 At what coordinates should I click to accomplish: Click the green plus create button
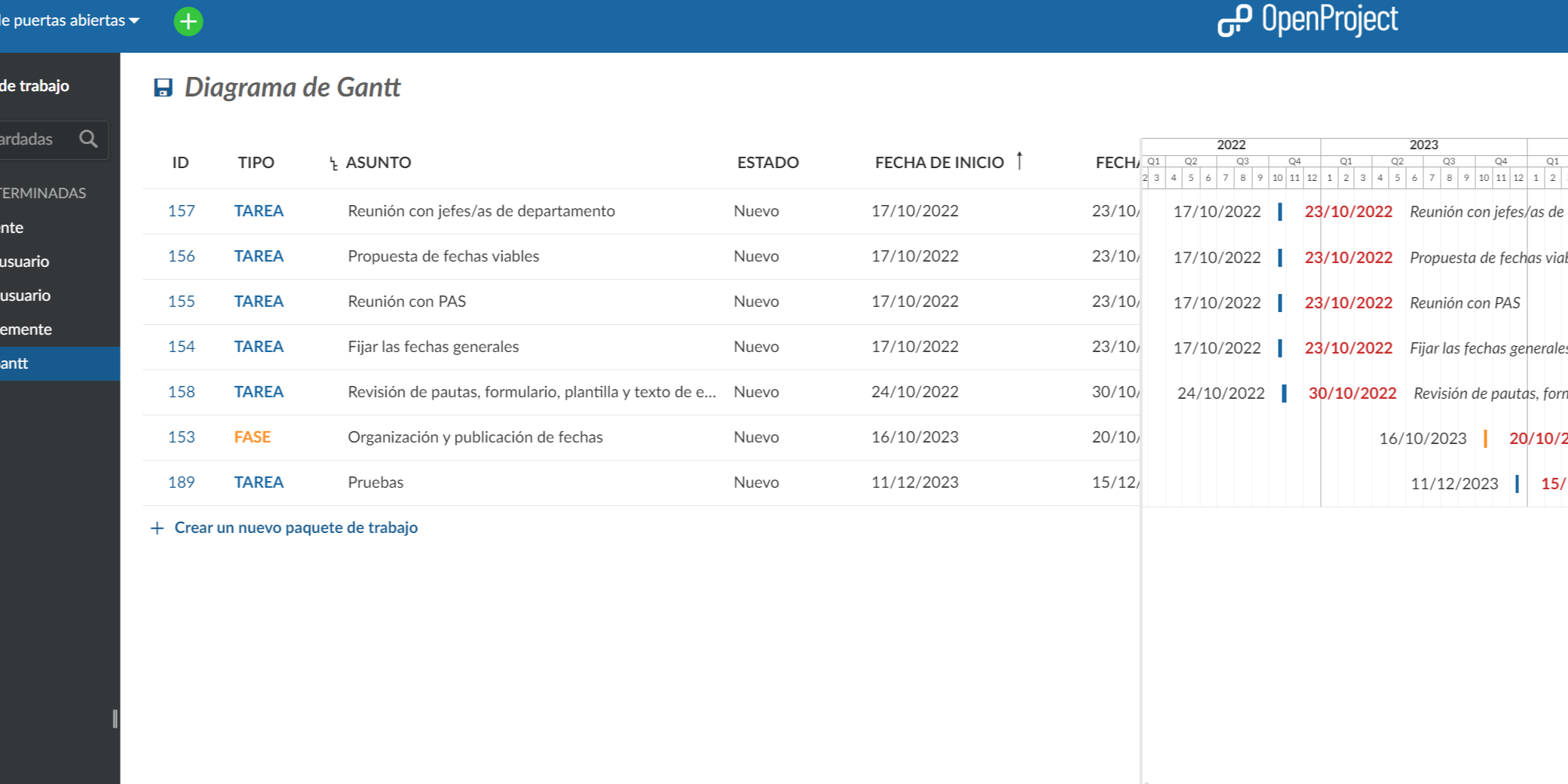click(188, 21)
